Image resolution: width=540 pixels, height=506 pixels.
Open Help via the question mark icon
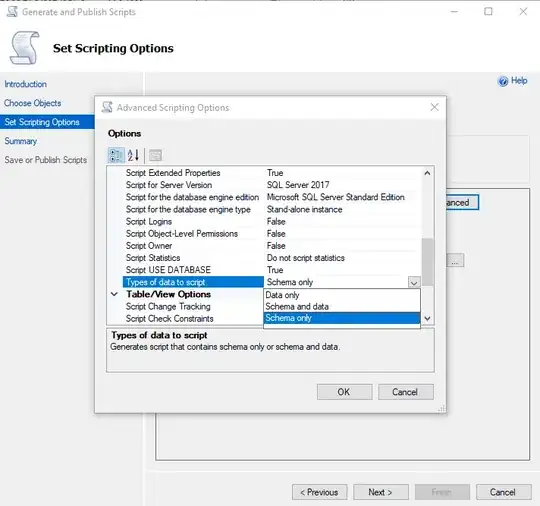coord(503,81)
